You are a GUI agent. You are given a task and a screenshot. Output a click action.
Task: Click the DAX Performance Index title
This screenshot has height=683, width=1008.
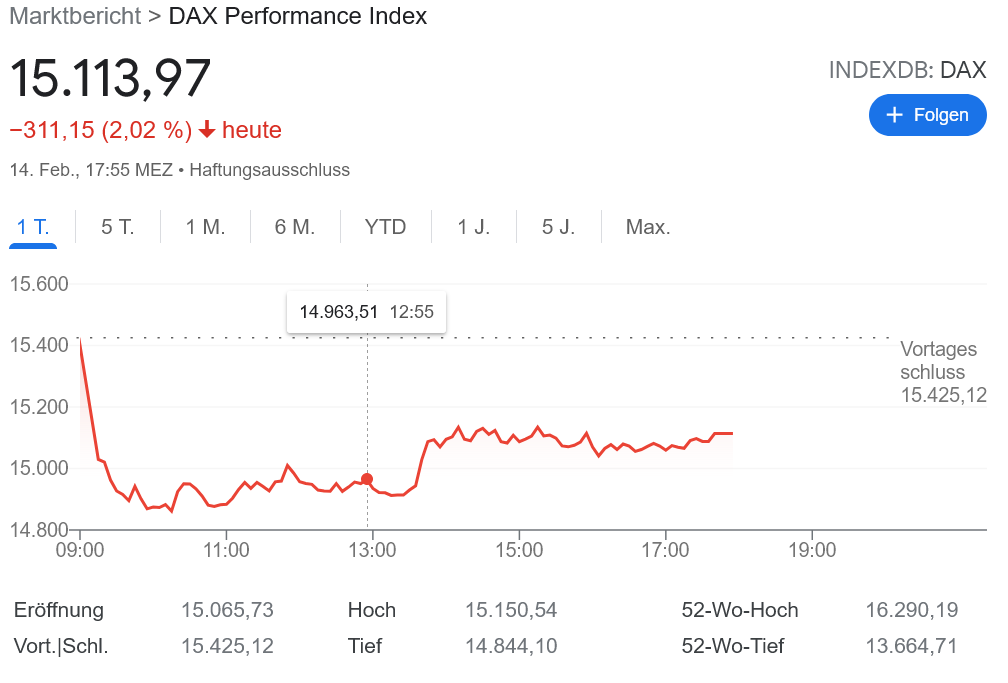[x=297, y=16]
